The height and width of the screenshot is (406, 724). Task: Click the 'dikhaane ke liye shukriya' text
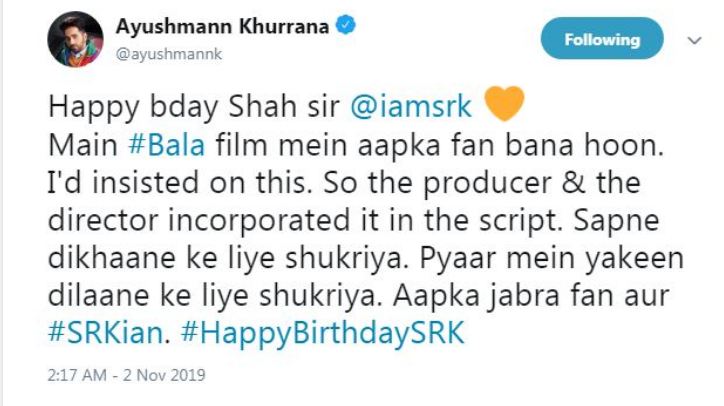(x=226, y=259)
